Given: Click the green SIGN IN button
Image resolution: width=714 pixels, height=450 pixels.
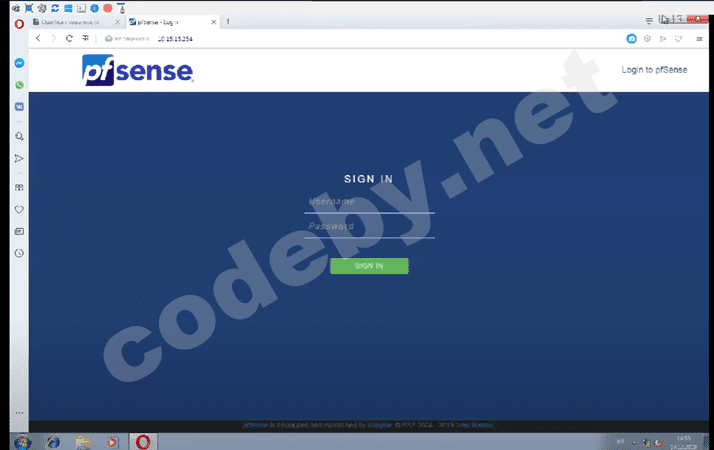Looking at the screenshot, I should tap(369, 266).
